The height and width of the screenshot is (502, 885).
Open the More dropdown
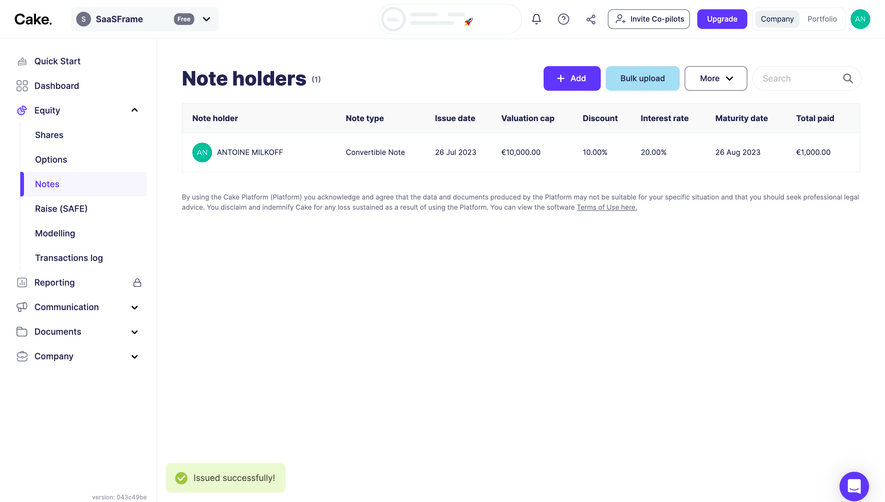tap(716, 78)
